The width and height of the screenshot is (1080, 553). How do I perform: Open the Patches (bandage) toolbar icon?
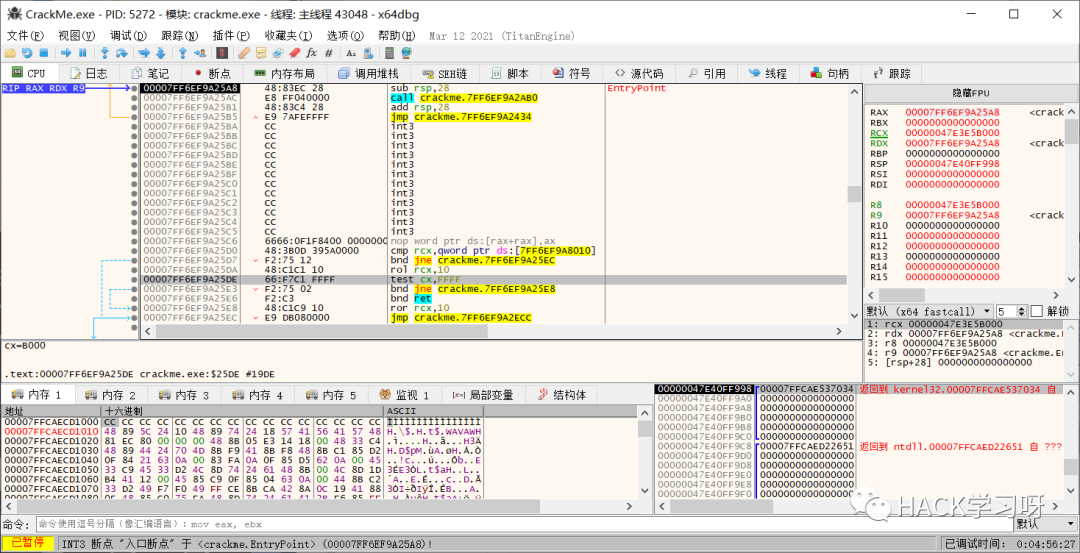click(x=243, y=53)
